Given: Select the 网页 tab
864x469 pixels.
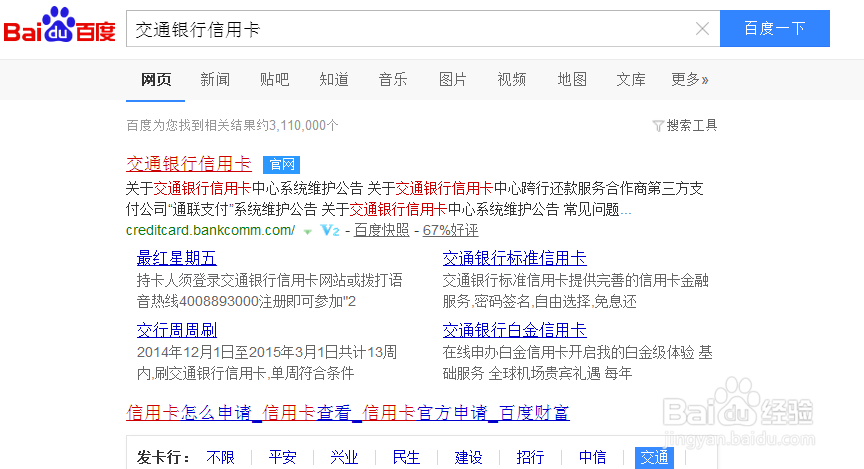Looking at the screenshot, I should [x=156, y=80].
